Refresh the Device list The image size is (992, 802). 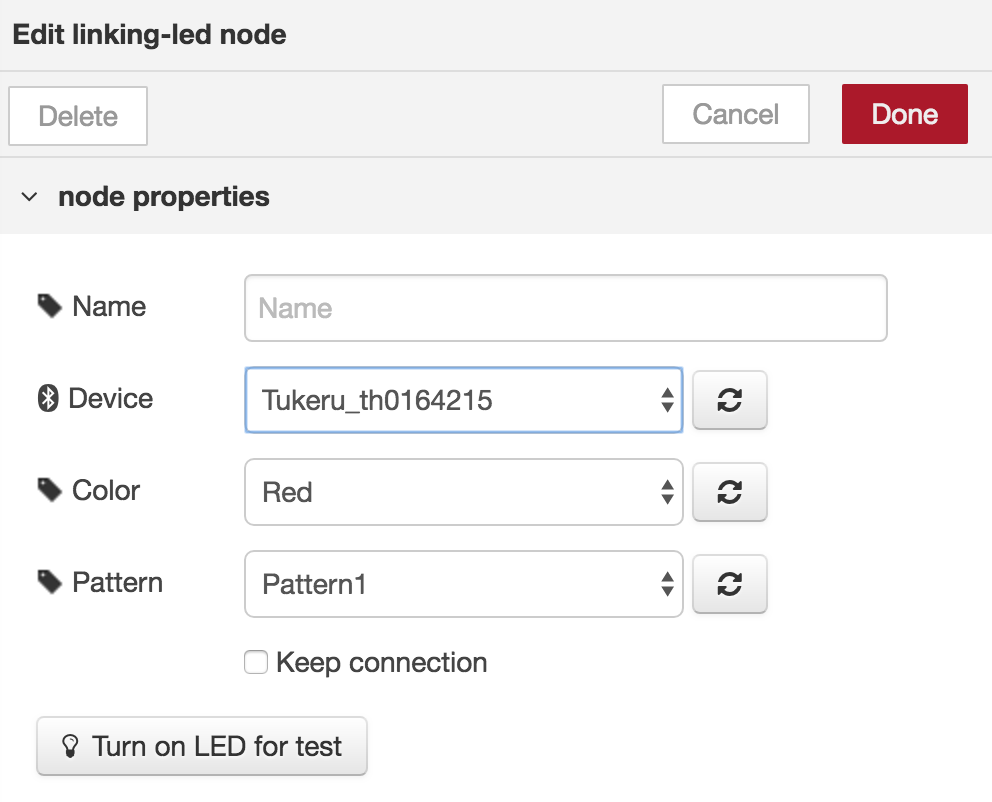(729, 400)
